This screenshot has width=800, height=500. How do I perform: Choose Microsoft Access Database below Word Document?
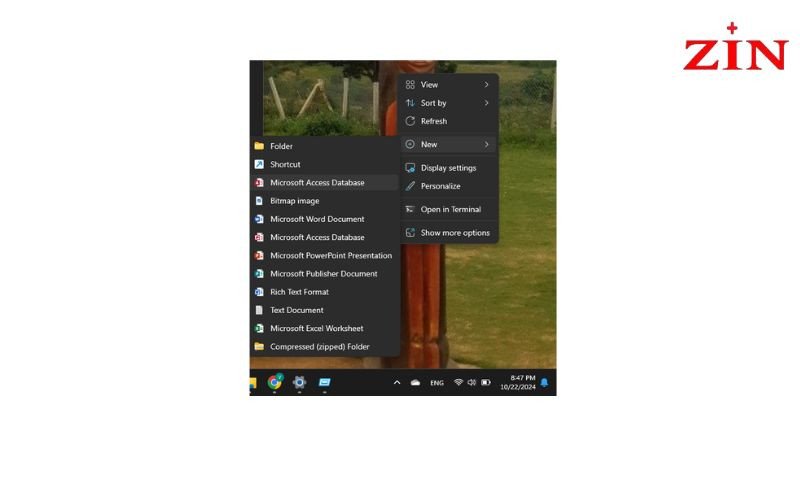click(324, 237)
